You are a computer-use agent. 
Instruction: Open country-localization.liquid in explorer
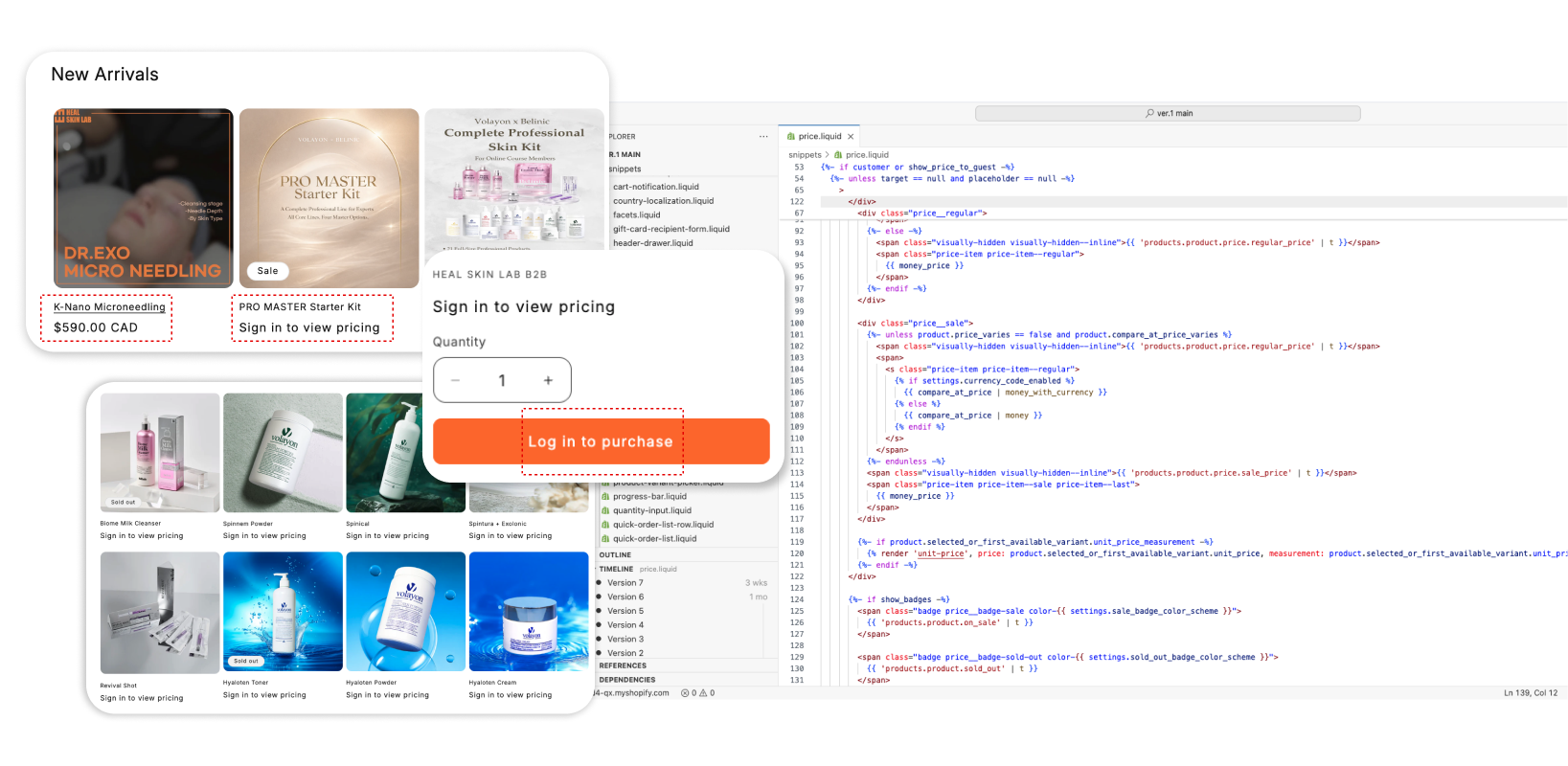[x=663, y=201]
